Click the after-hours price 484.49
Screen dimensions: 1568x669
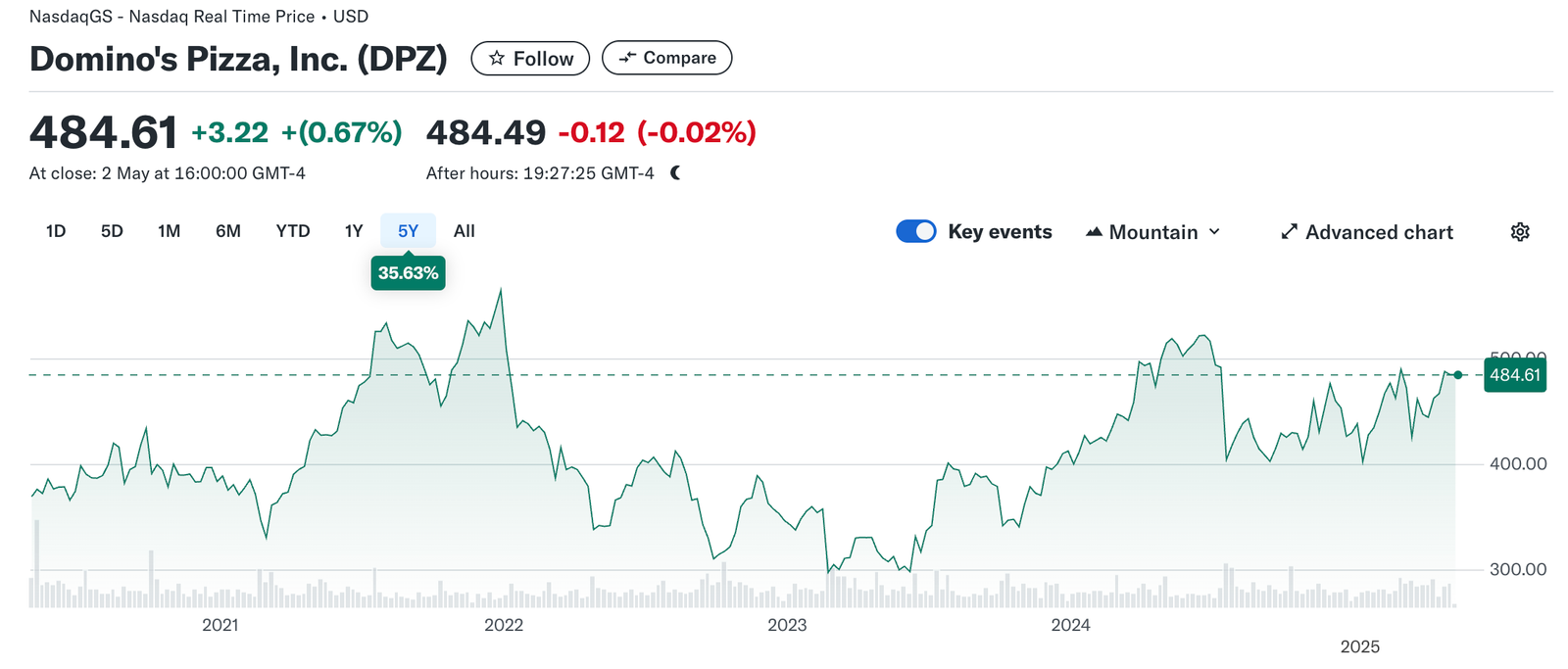(486, 132)
